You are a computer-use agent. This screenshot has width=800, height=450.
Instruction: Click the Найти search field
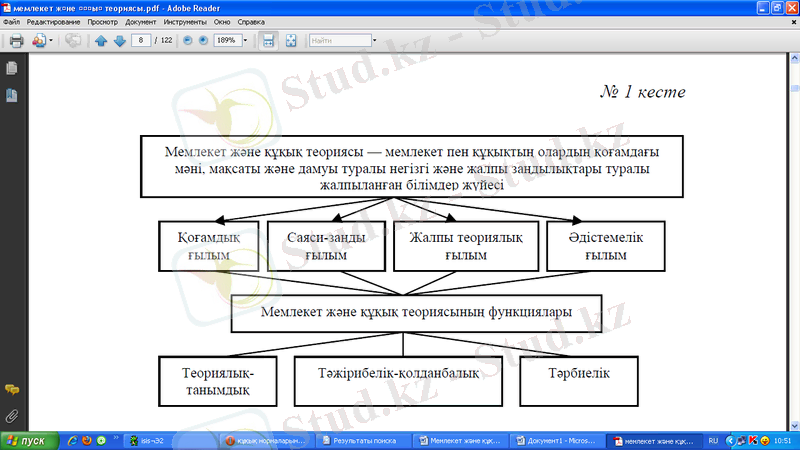(x=340, y=40)
